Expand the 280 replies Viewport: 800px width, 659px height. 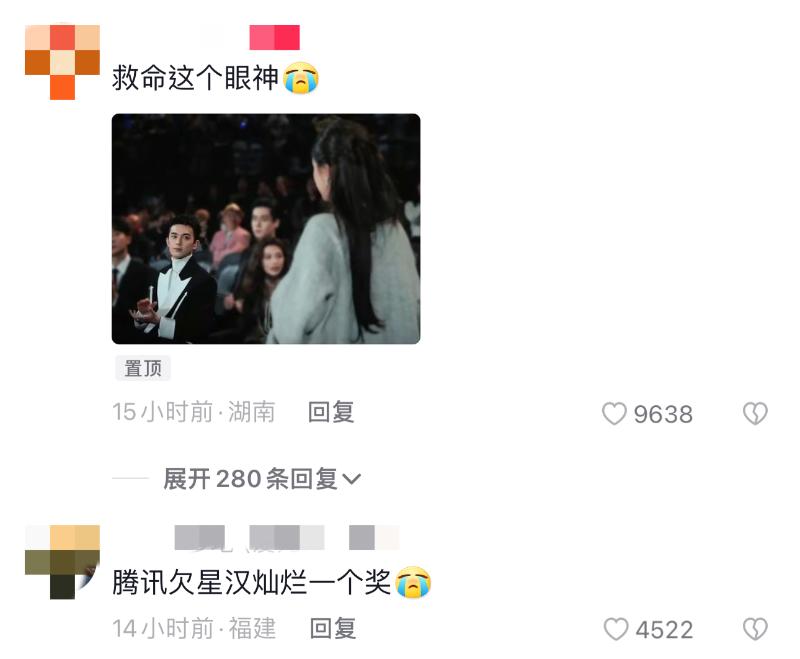[262, 479]
